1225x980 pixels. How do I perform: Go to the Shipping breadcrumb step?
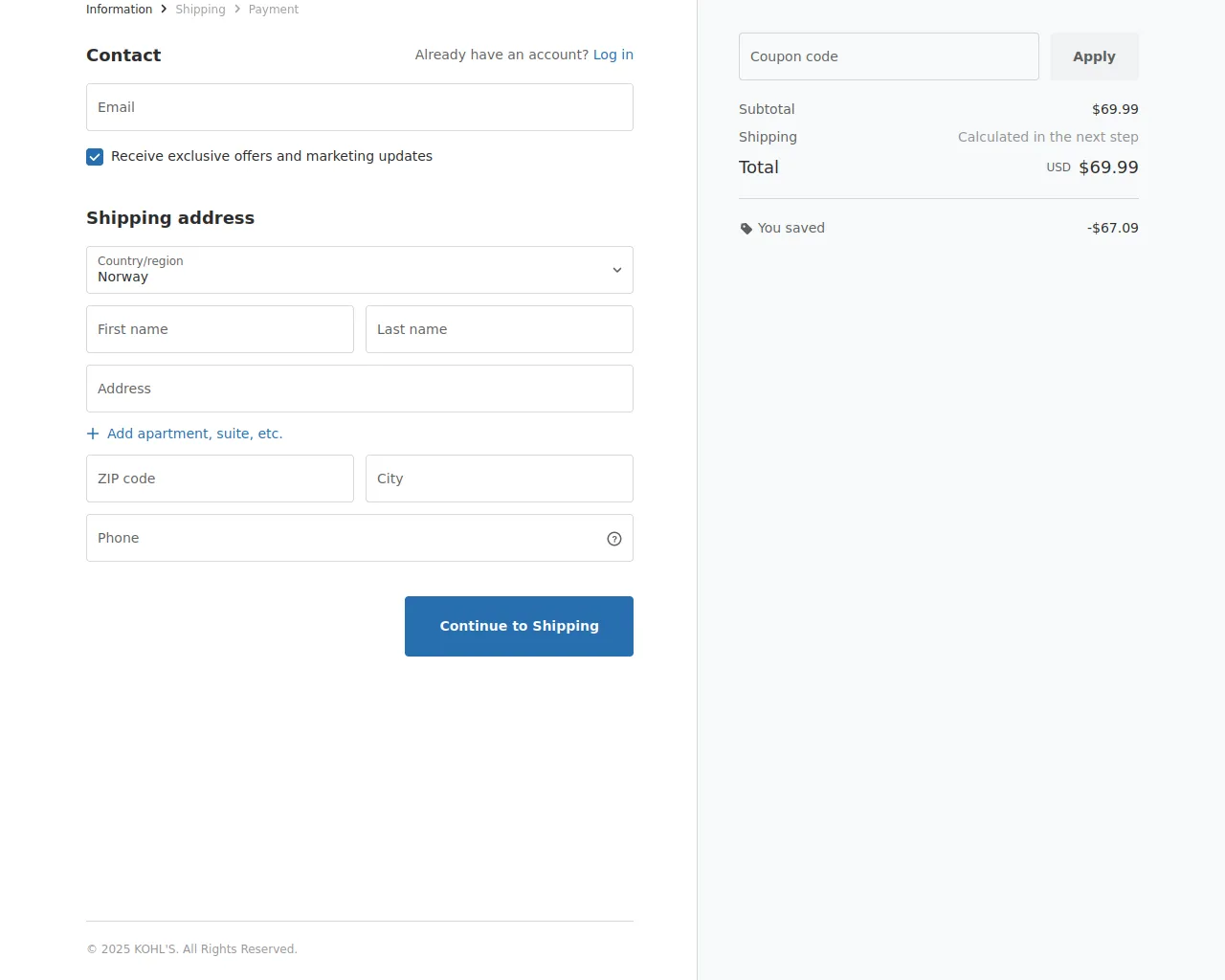[200, 10]
